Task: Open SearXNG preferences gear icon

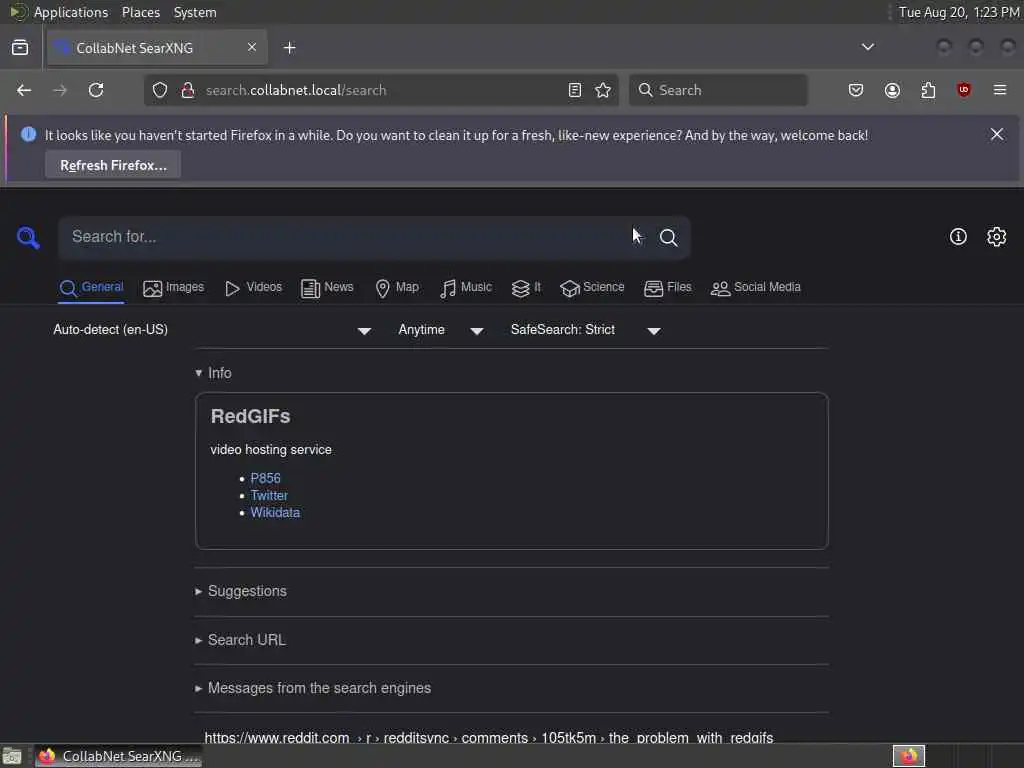Action: coord(997,236)
